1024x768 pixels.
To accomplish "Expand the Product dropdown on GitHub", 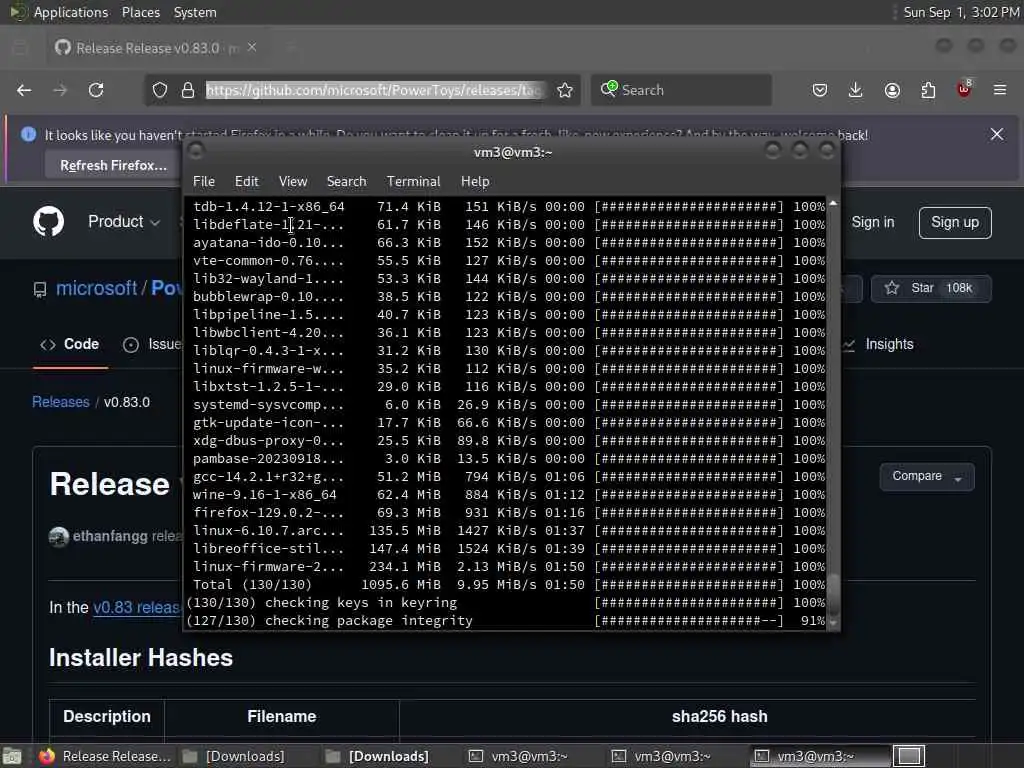I will point(123,222).
